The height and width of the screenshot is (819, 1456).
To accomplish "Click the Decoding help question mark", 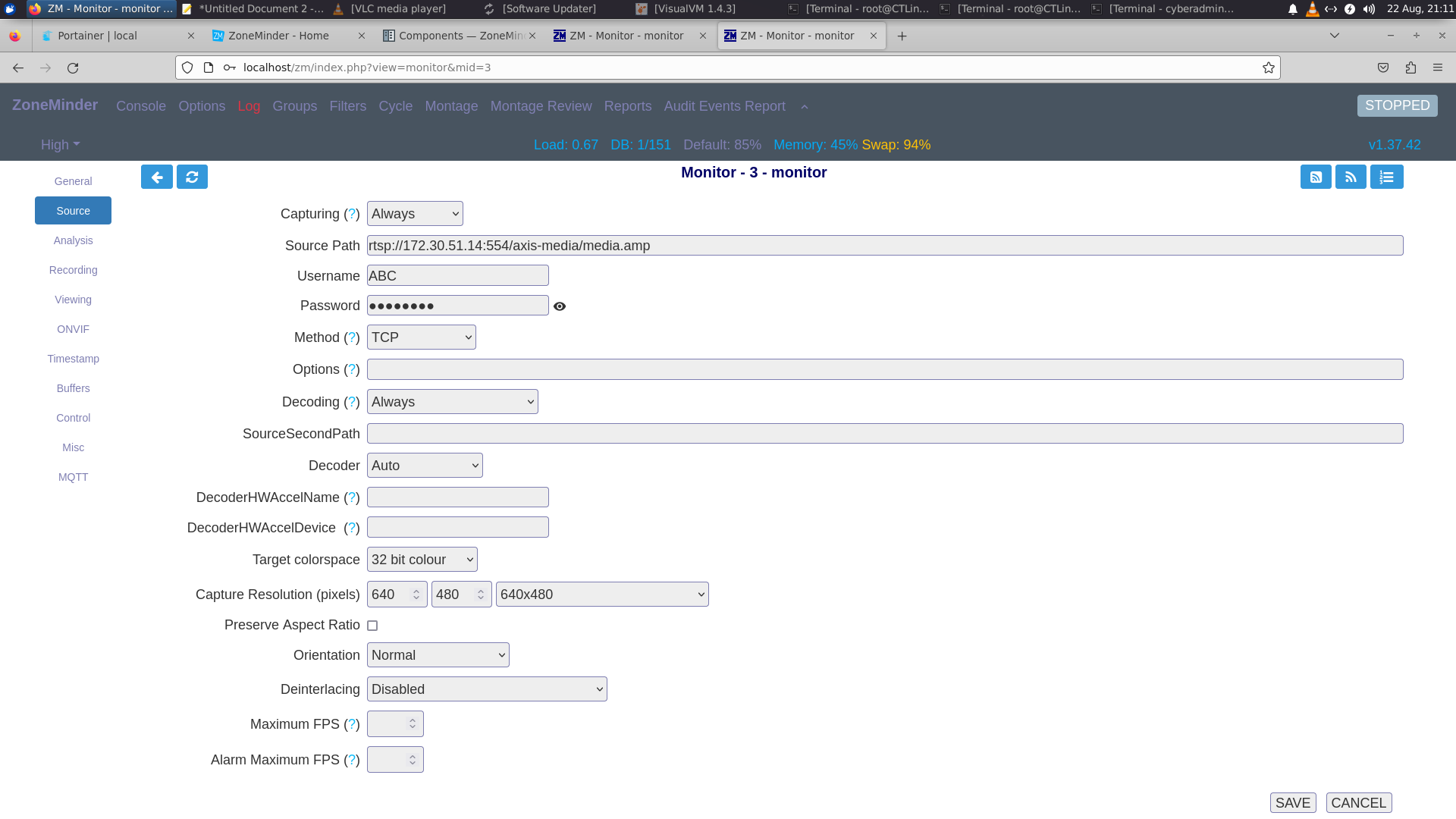I will click(352, 402).
